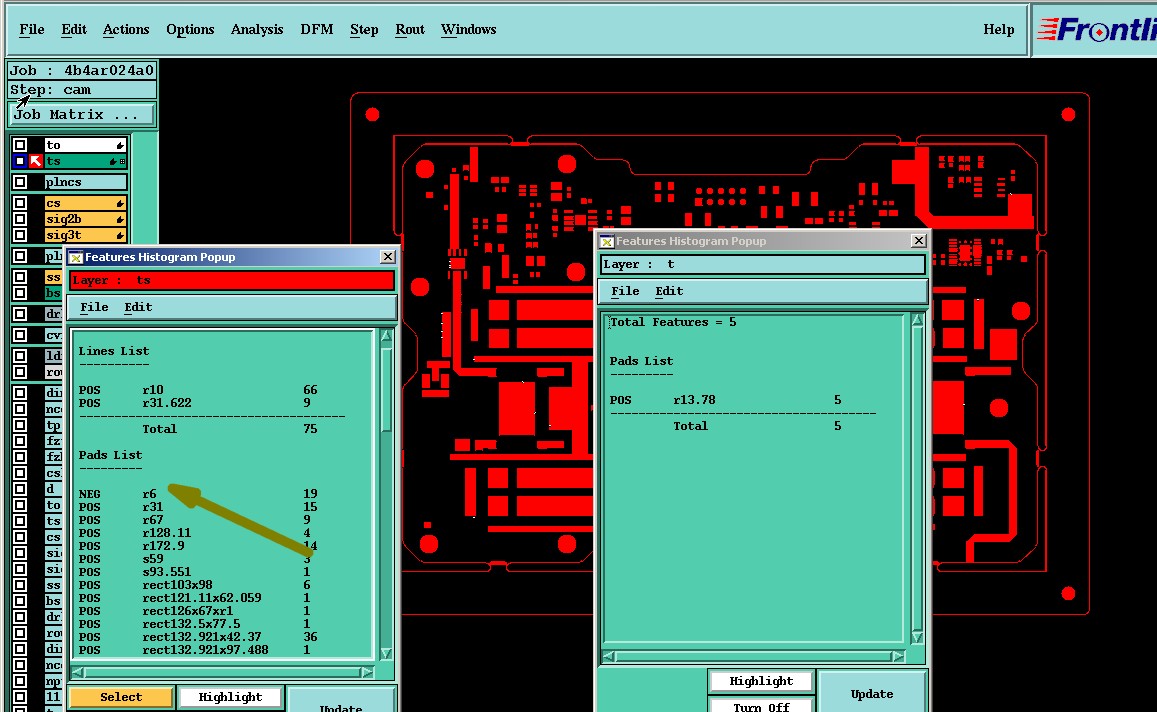This screenshot has height=712, width=1157.
Task: Select the r10 line entry
Action: [198, 390]
